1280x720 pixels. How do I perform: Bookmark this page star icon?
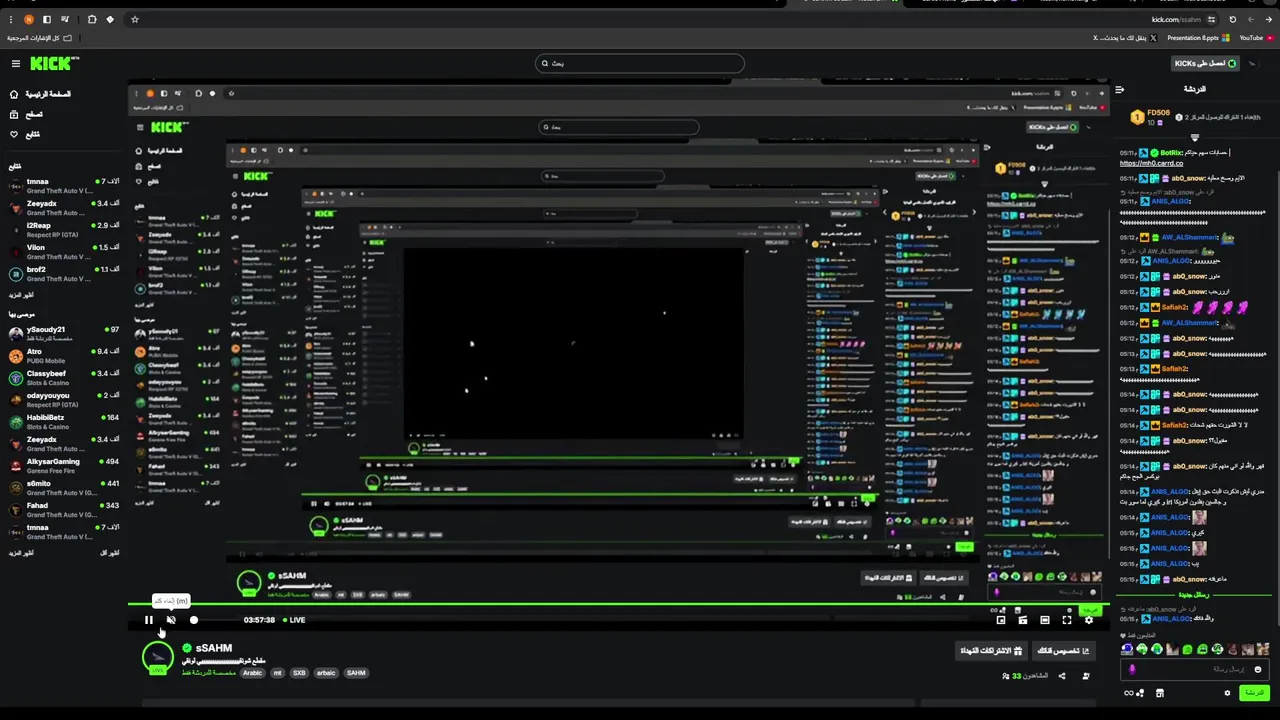pos(135,19)
